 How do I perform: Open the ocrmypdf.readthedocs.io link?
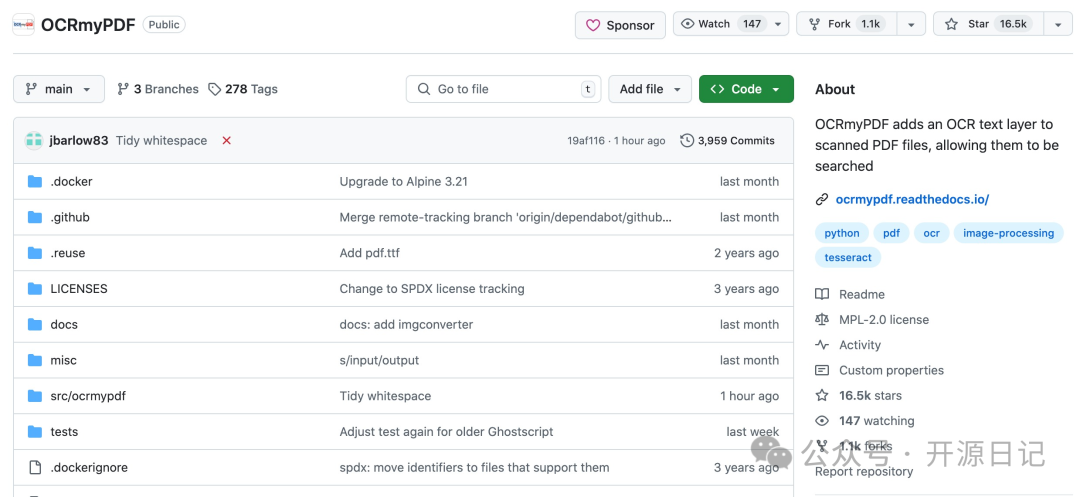[x=912, y=199]
